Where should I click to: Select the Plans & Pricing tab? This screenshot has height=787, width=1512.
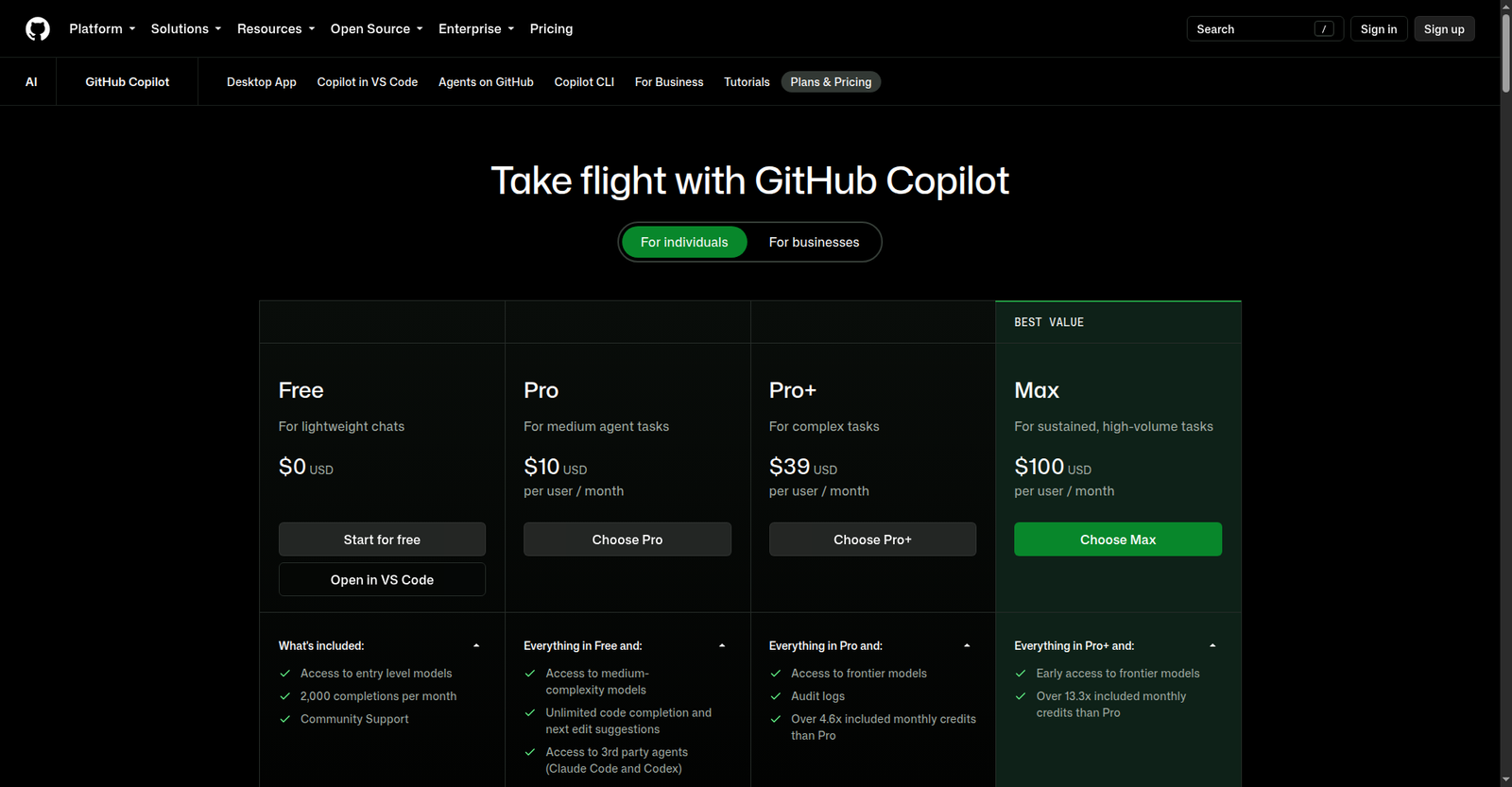point(832,82)
